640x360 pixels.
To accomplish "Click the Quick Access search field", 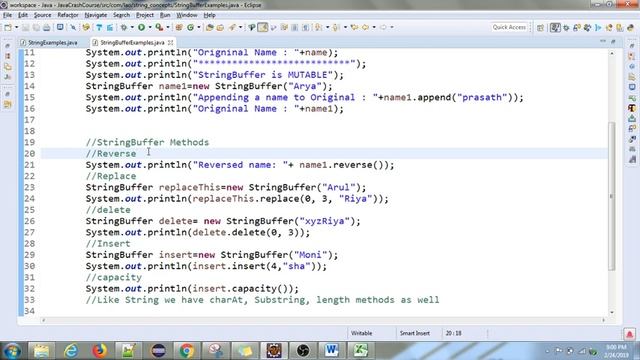I will (x=509, y=27).
